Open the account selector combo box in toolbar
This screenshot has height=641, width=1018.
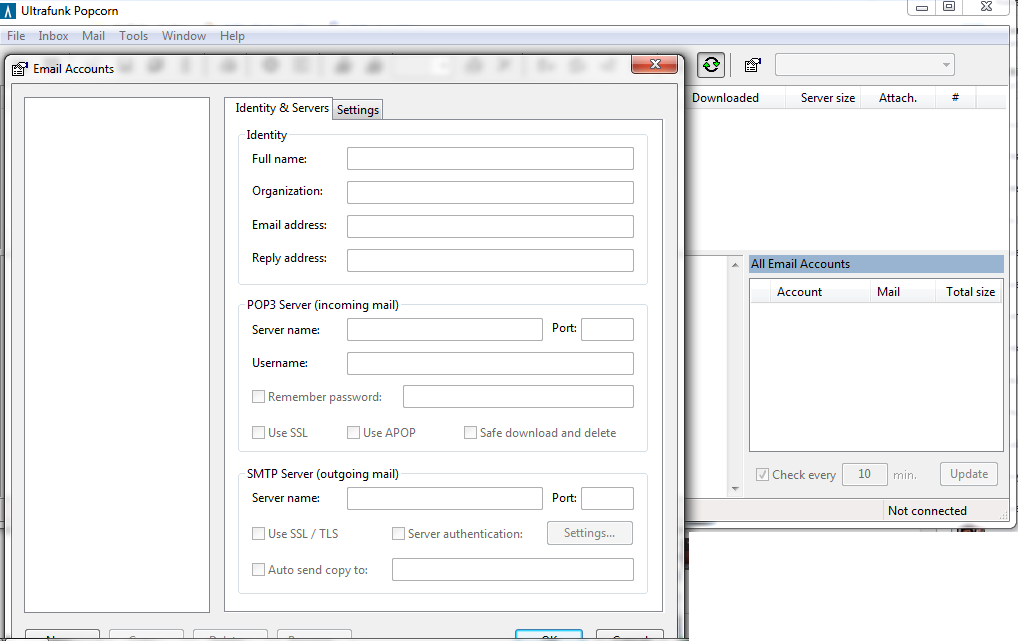click(x=865, y=64)
